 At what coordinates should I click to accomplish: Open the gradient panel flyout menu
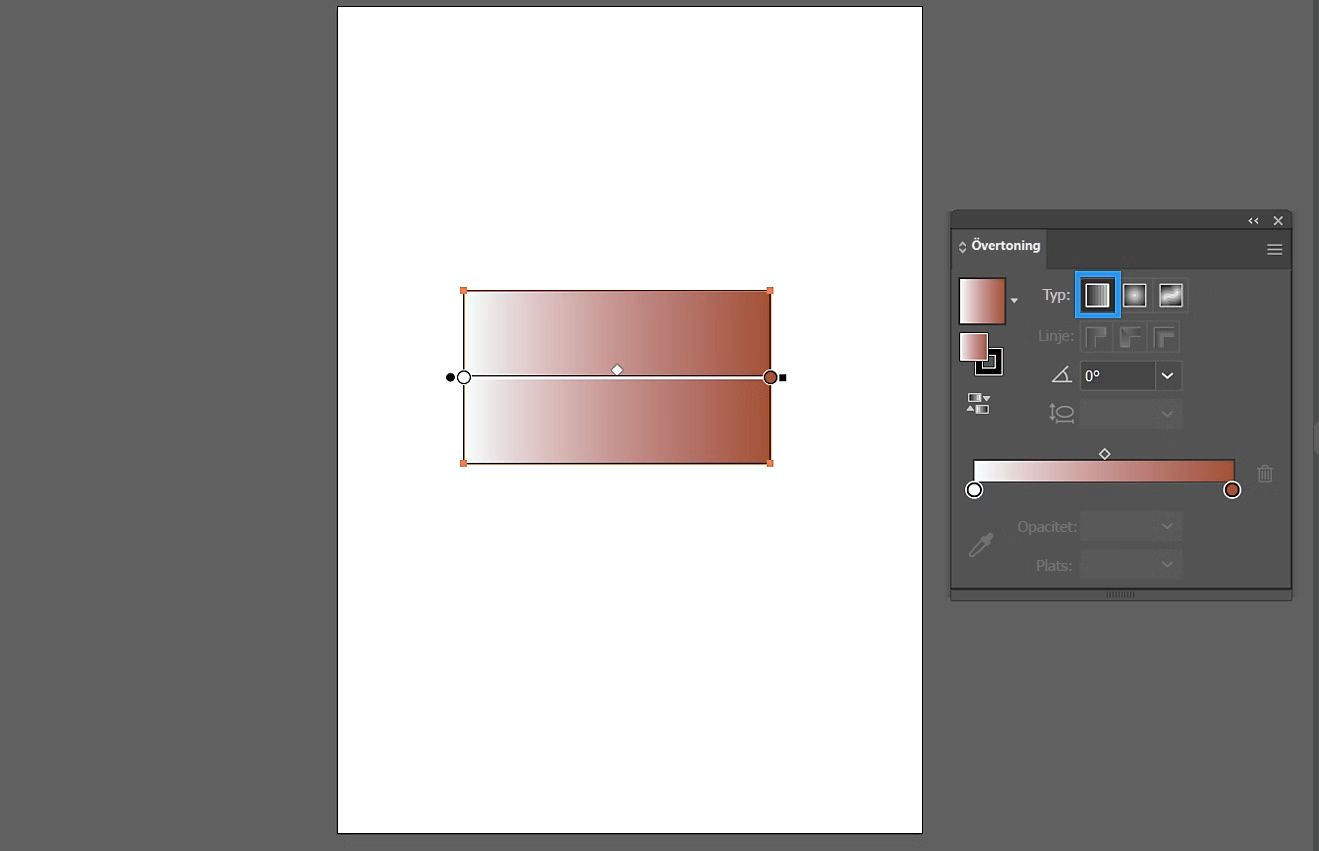tap(1274, 249)
